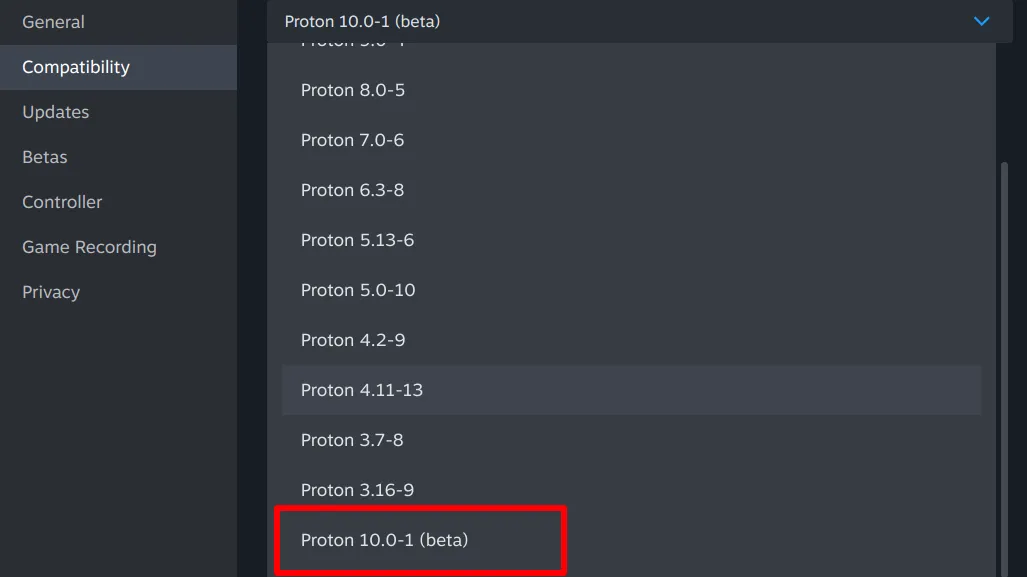Open the Proton 10.0-1 (beta) combo box
This screenshot has height=577, width=1027.
630,21
